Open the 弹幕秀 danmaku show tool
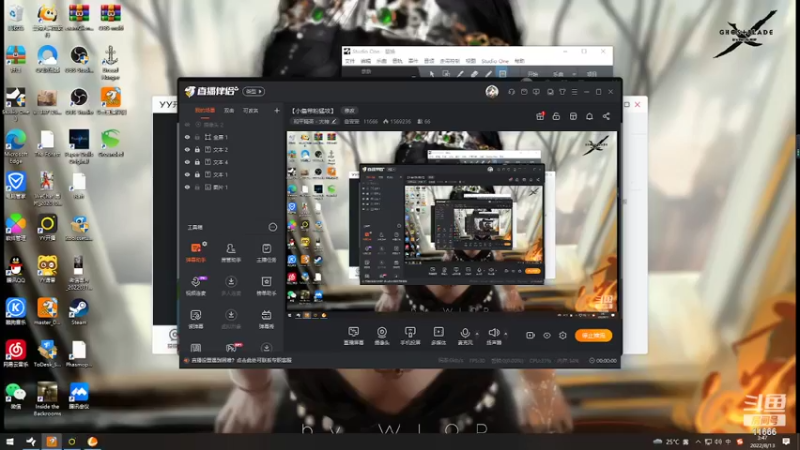This screenshot has height=450, width=800. coord(266,319)
